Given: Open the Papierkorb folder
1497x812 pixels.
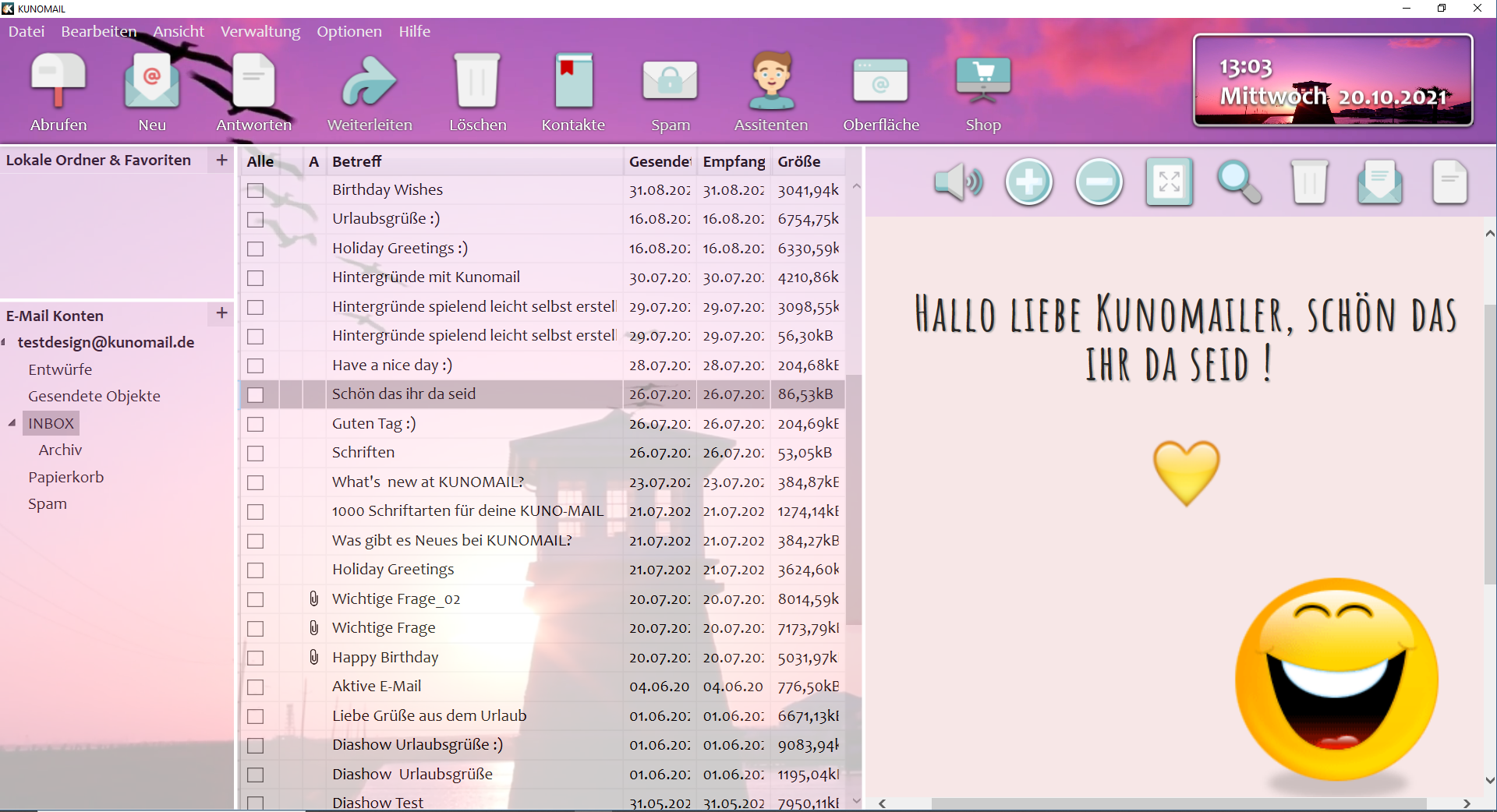Looking at the screenshot, I should [66, 477].
